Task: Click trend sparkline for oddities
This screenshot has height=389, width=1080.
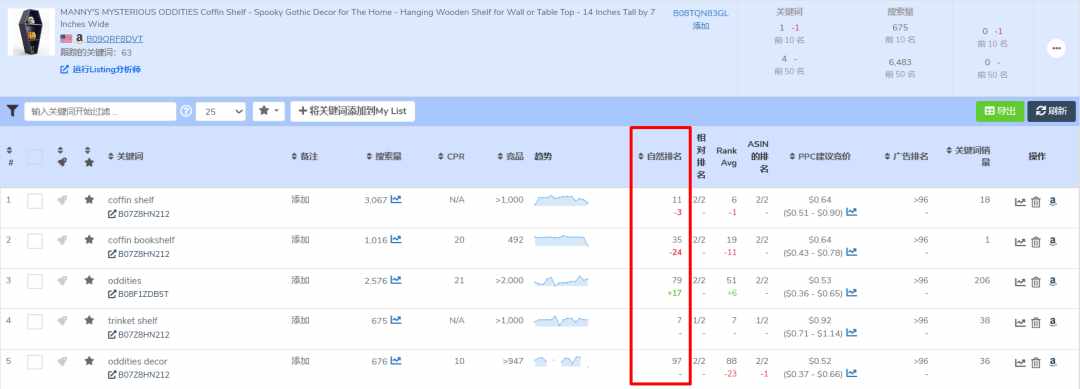Action: coord(561,281)
